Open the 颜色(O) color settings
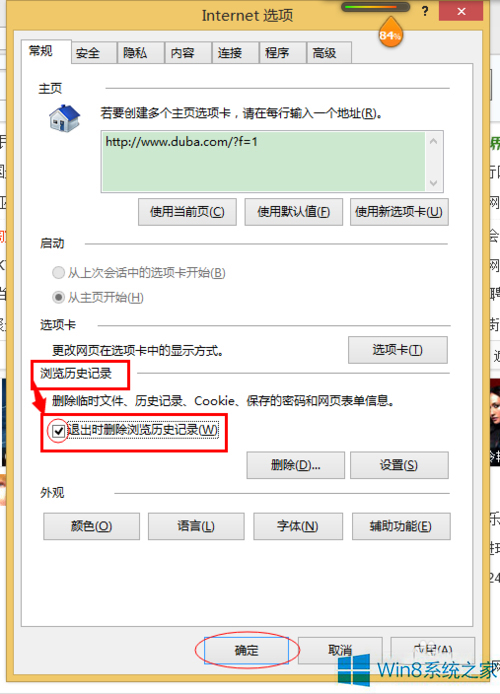 pyautogui.click(x=92, y=526)
